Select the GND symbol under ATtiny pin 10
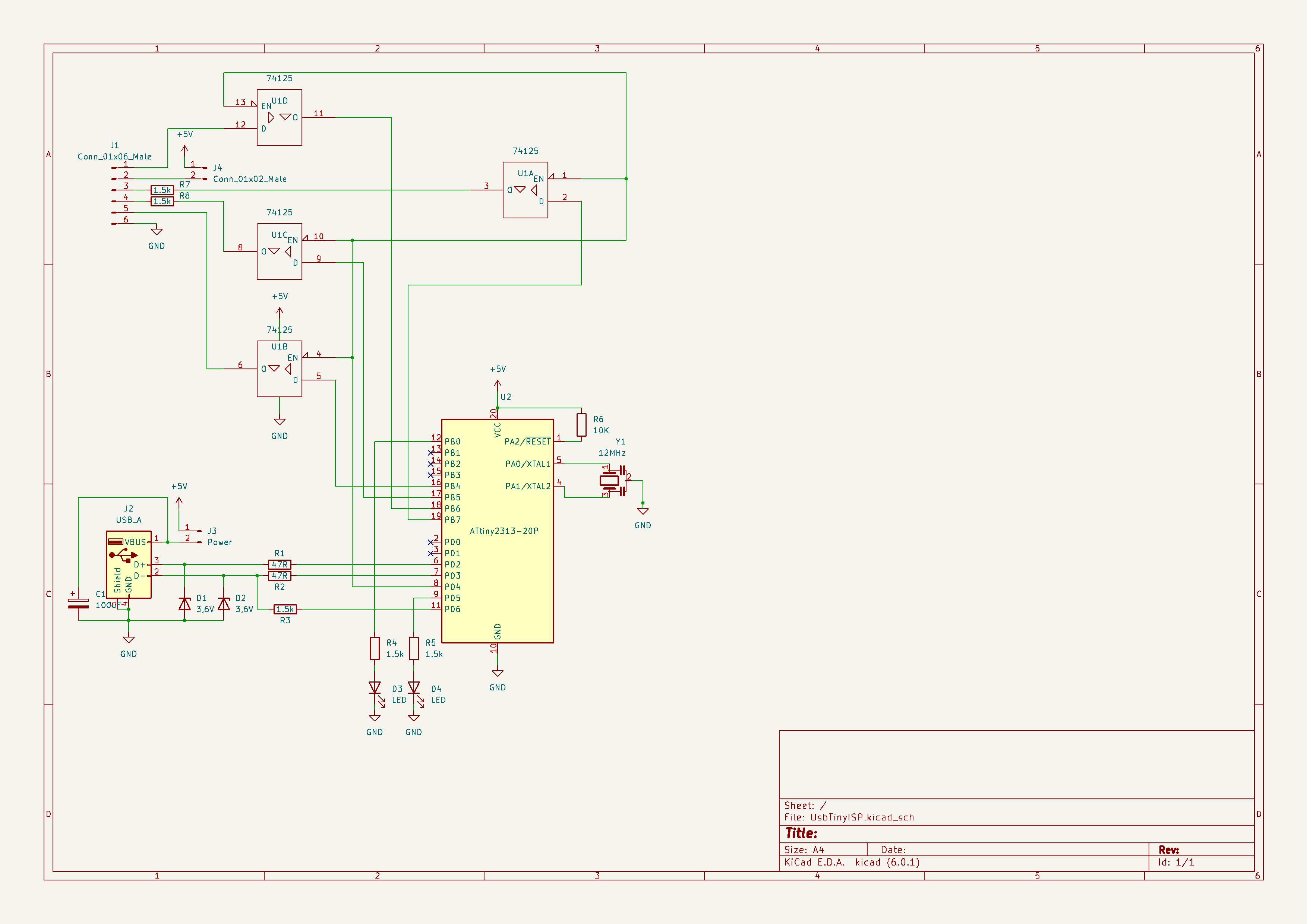Image resolution: width=1307 pixels, height=924 pixels. point(498,673)
